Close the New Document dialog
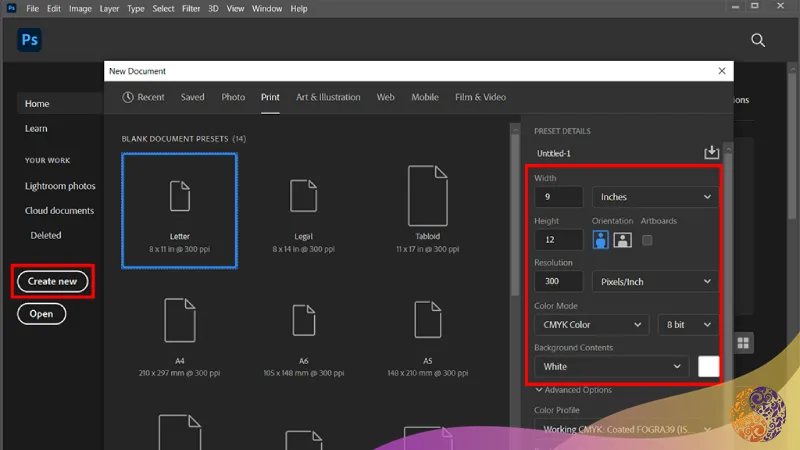The width and height of the screenshot is (800, 450). coord(721,71)
